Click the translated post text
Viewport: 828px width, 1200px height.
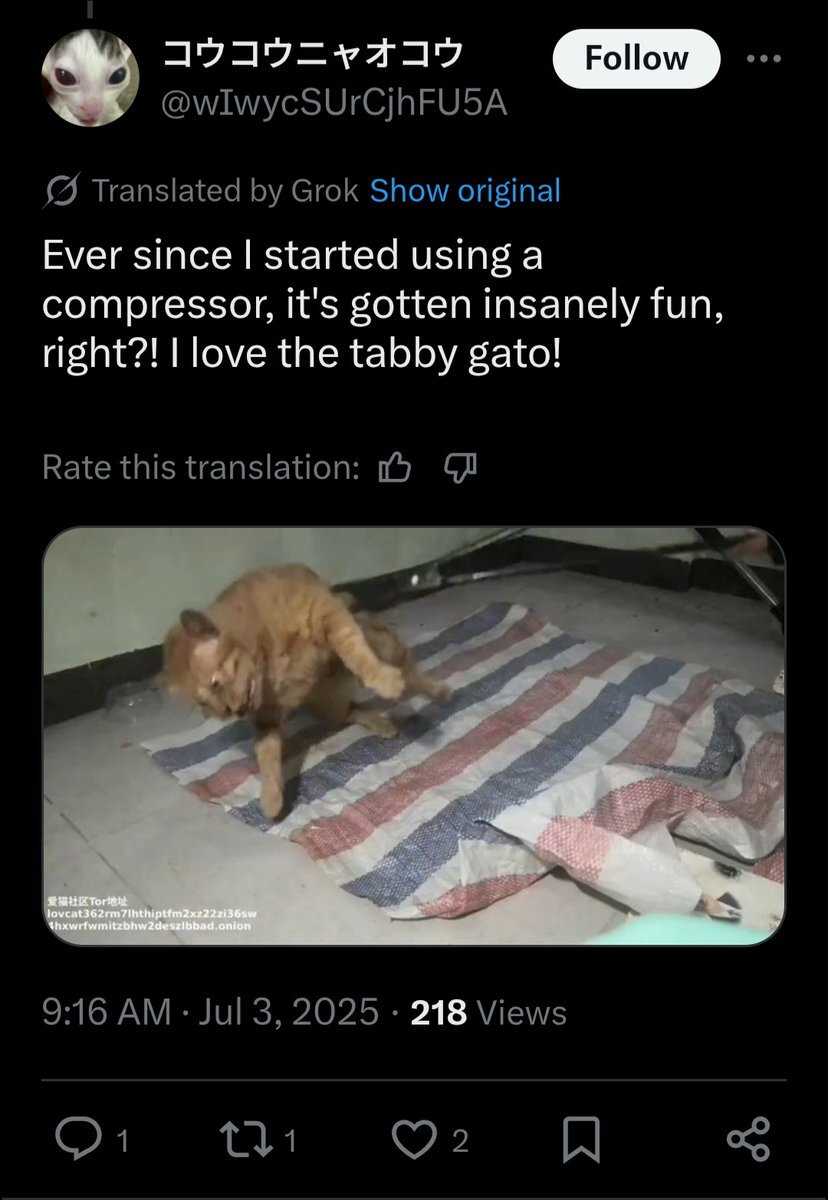point(380,303)
